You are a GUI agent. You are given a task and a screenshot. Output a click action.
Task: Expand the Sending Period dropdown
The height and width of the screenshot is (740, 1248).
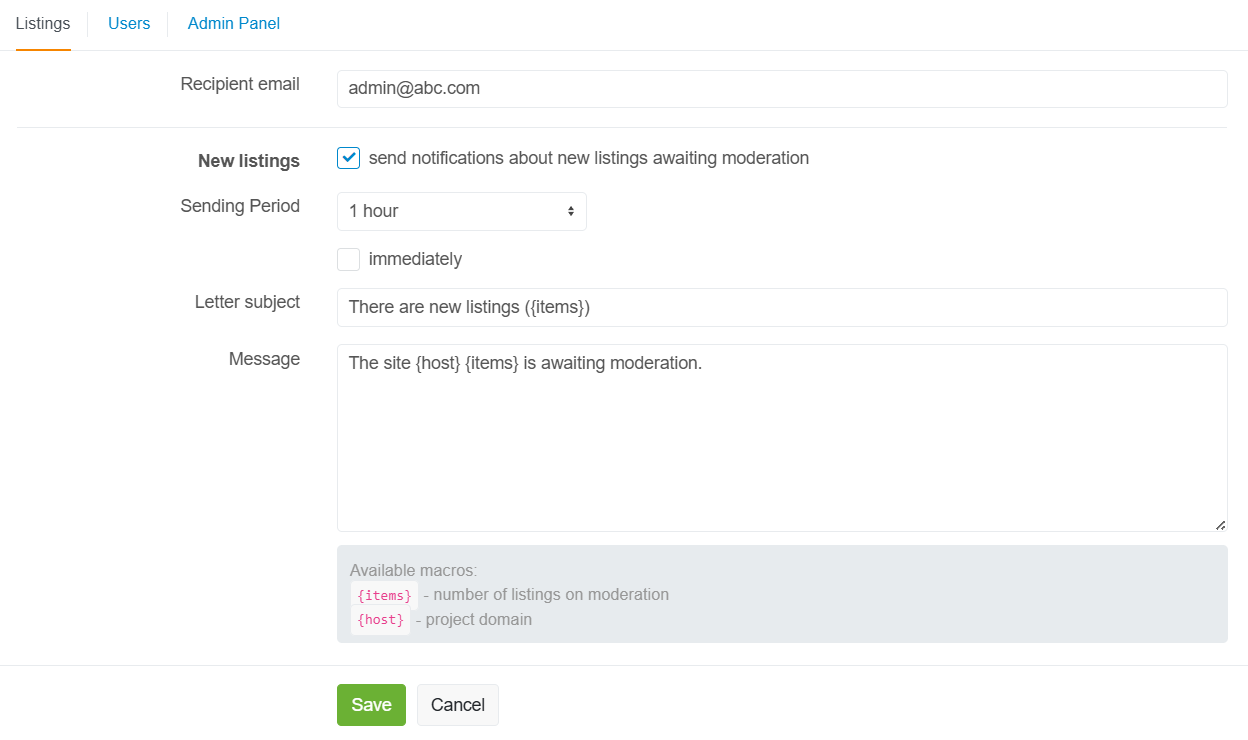(461, 211)
